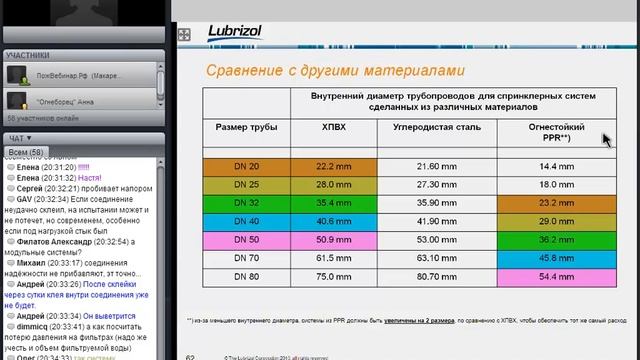Click the "DN 25" table cell
The height and width of the screenshot is (360, 640).
(247, 185)
